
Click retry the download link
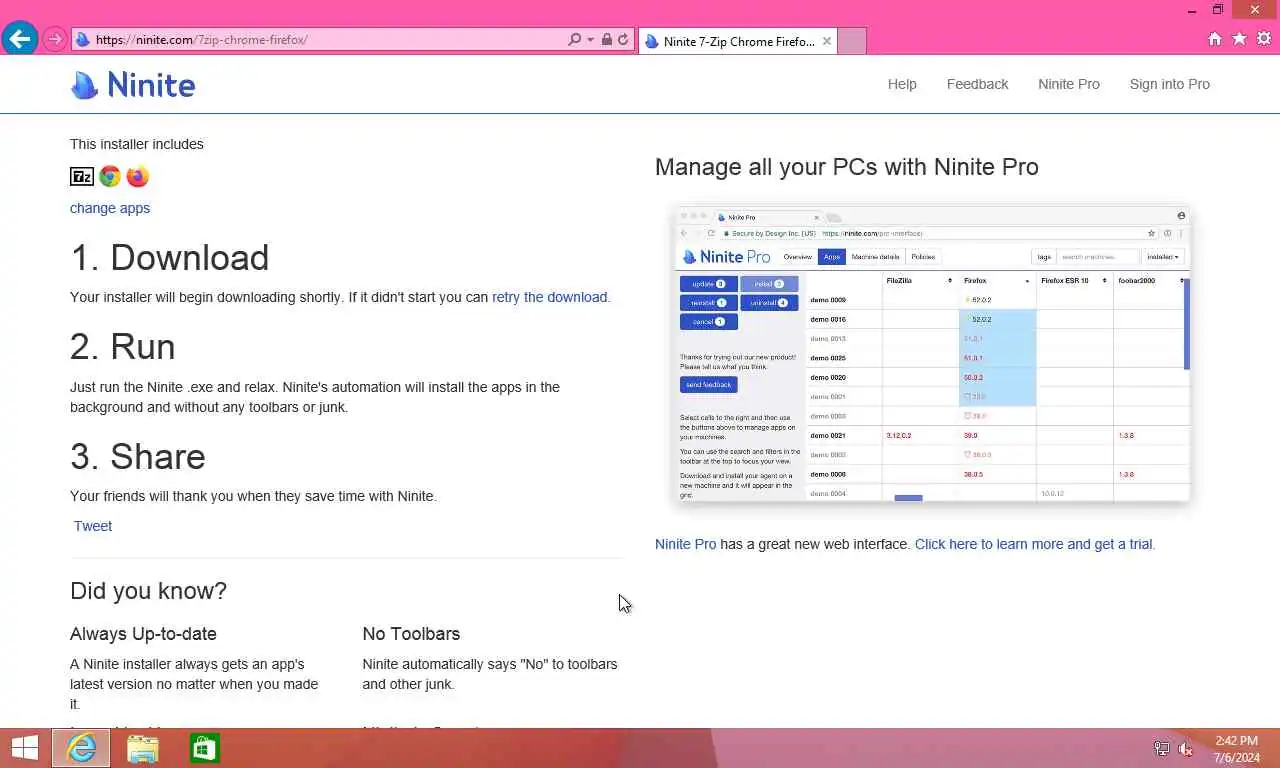pos(549,297)
